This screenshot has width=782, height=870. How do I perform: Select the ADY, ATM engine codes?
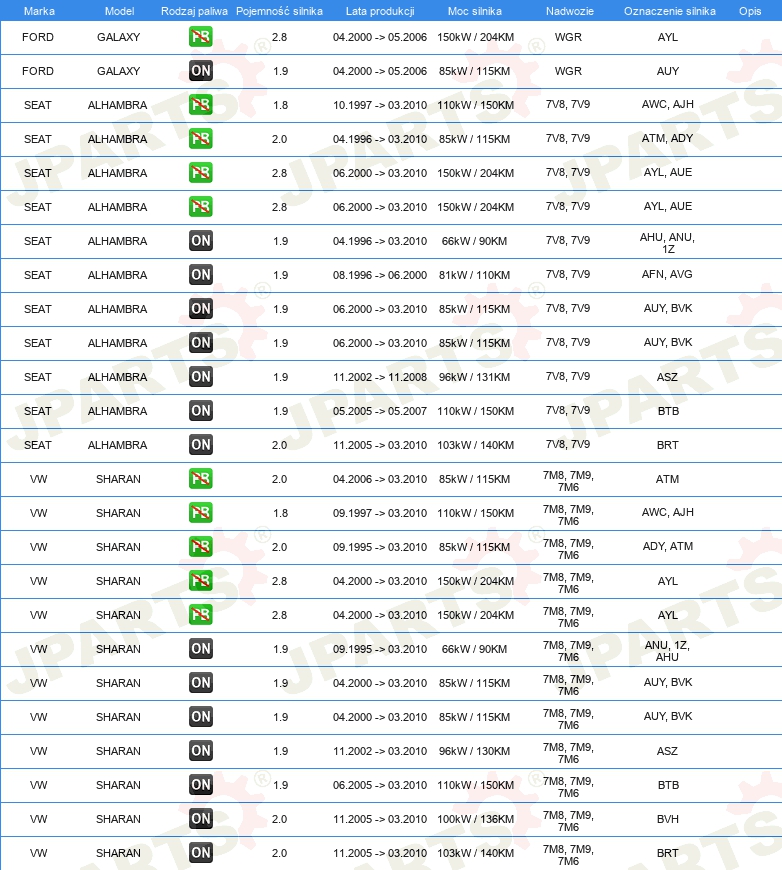coord(668,546)
